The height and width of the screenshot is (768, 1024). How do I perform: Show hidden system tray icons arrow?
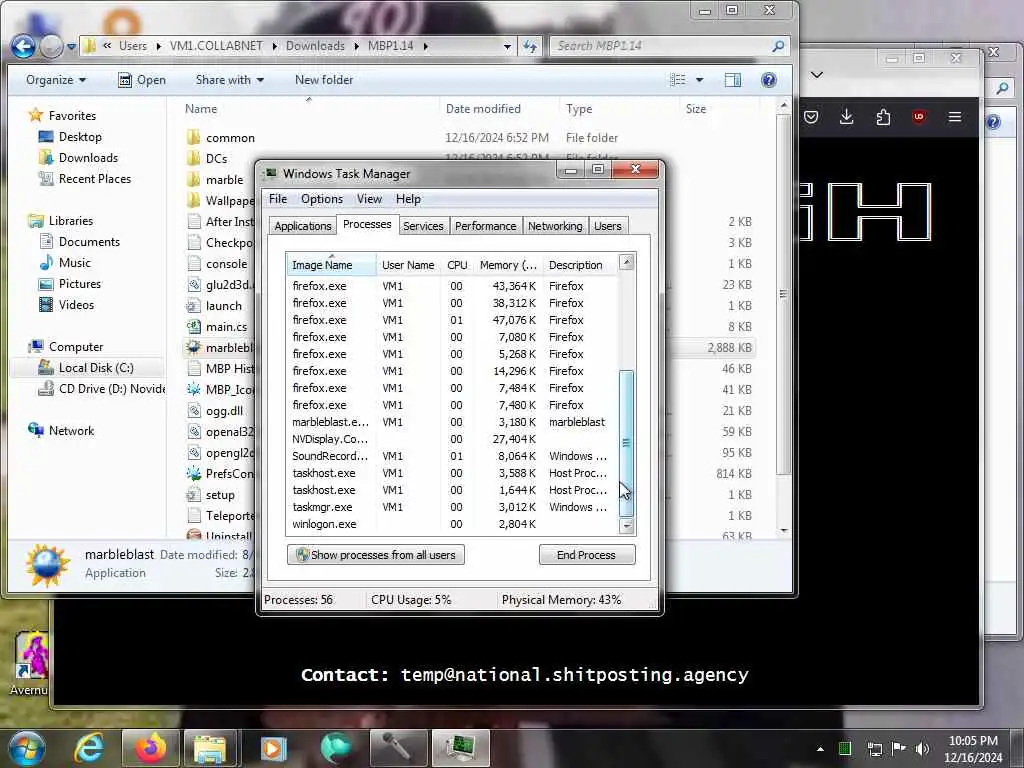820,749
